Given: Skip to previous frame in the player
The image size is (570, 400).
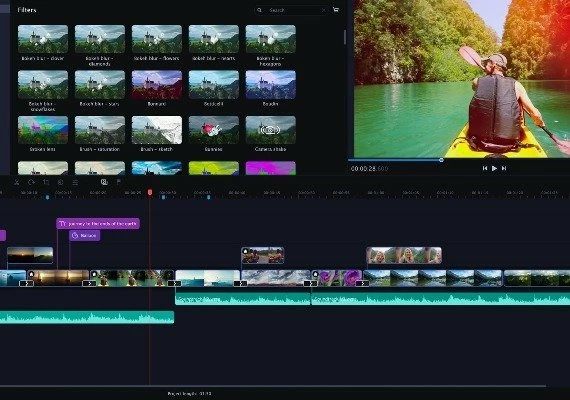Looking at the screenshot, I should (485, 168).
